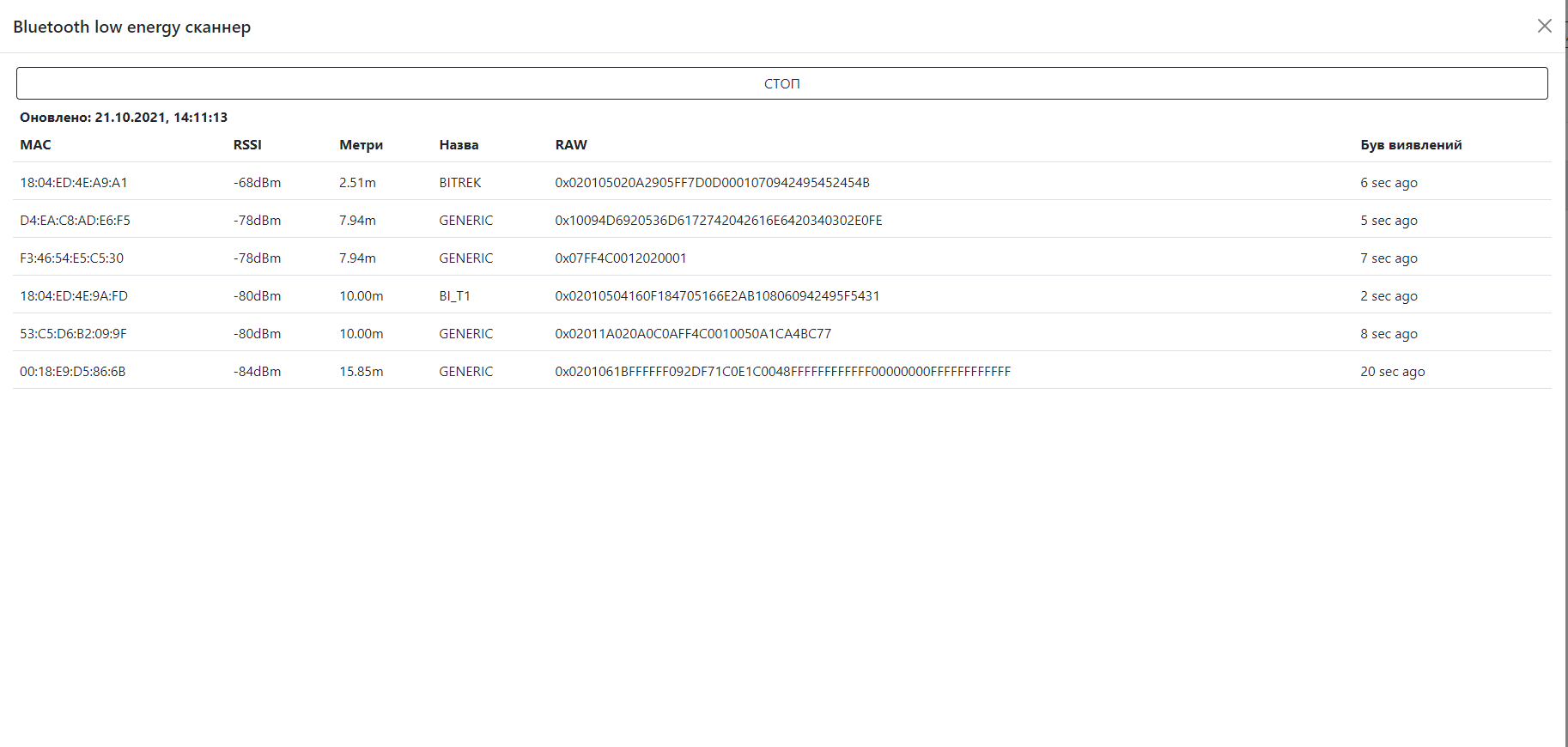Select MAC address F3:46:54:E5:C5:30
This screenshot has height=747, width=1568.
tap(71, 258)
